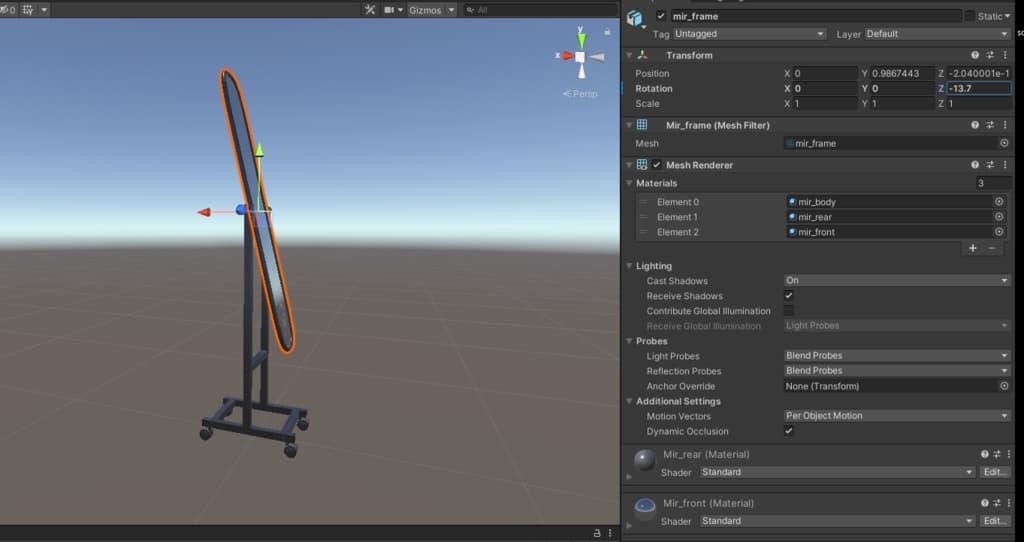The height and width of the screenshot is (542, 1024).
Task: Toggle the Dynamic Occlusion checkbox
Action: tap(789, 431)
